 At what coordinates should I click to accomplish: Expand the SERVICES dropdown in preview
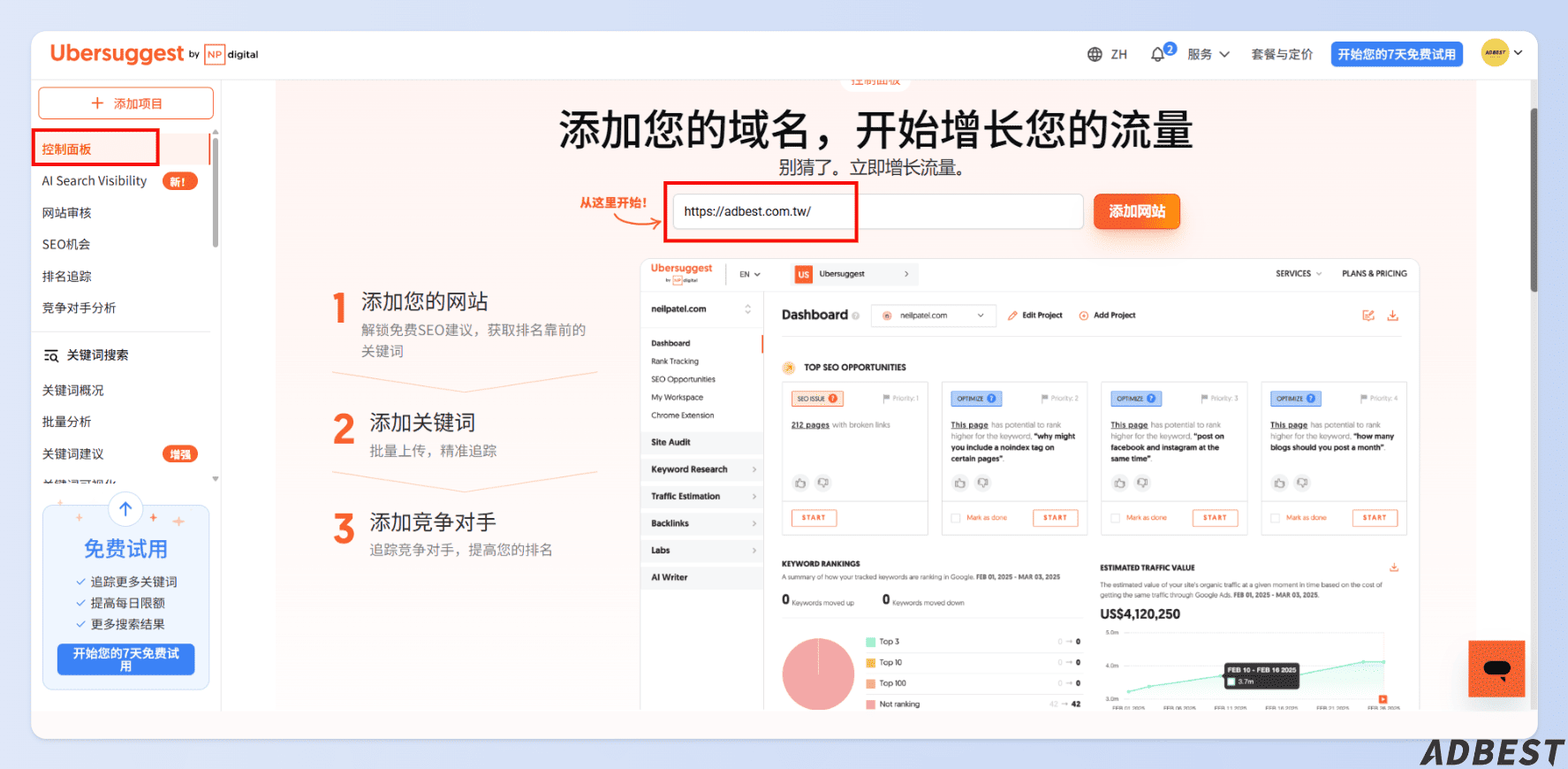[x=1299, y=274]
